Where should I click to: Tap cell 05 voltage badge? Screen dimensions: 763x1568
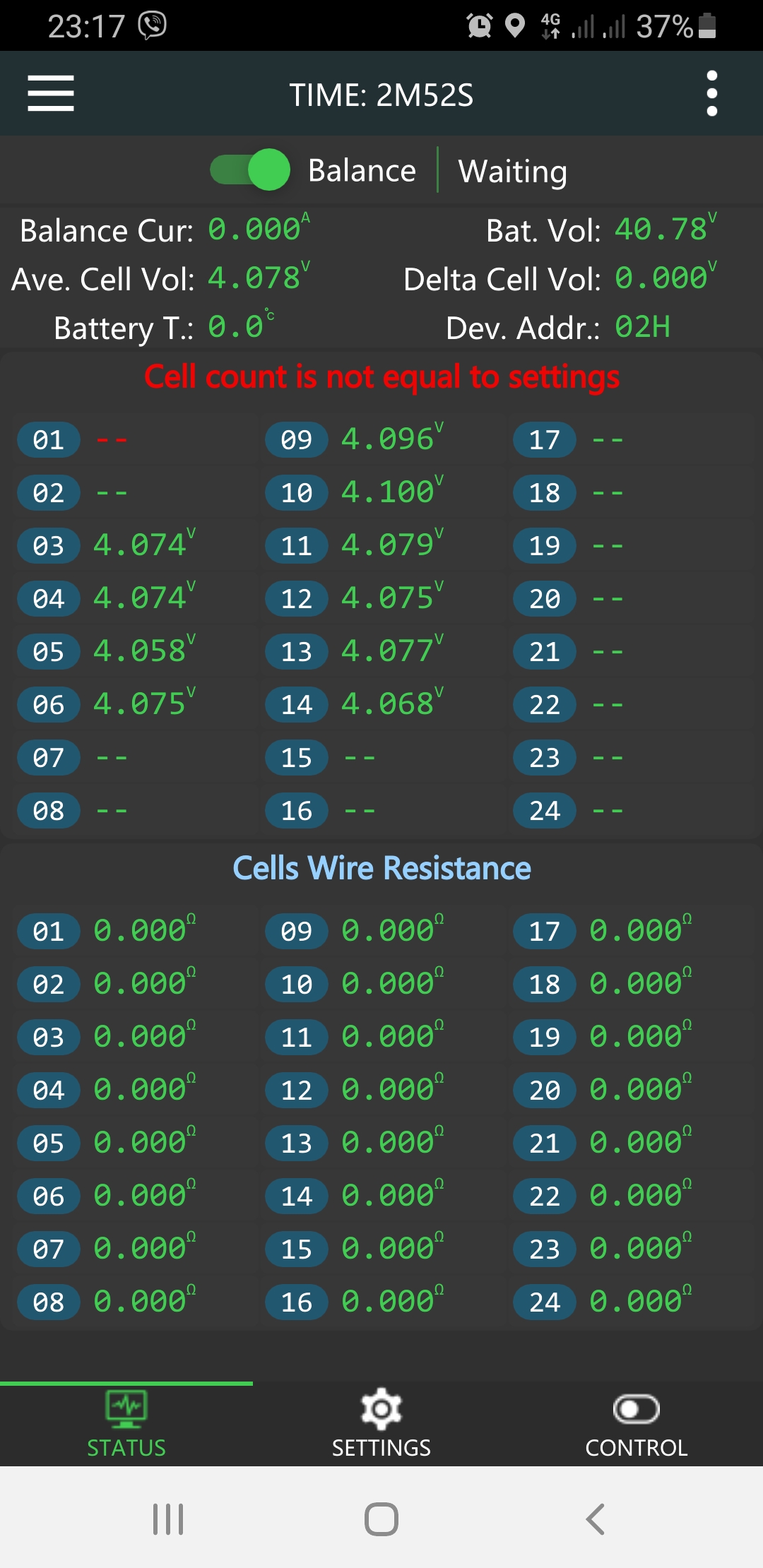pos(48,651)
